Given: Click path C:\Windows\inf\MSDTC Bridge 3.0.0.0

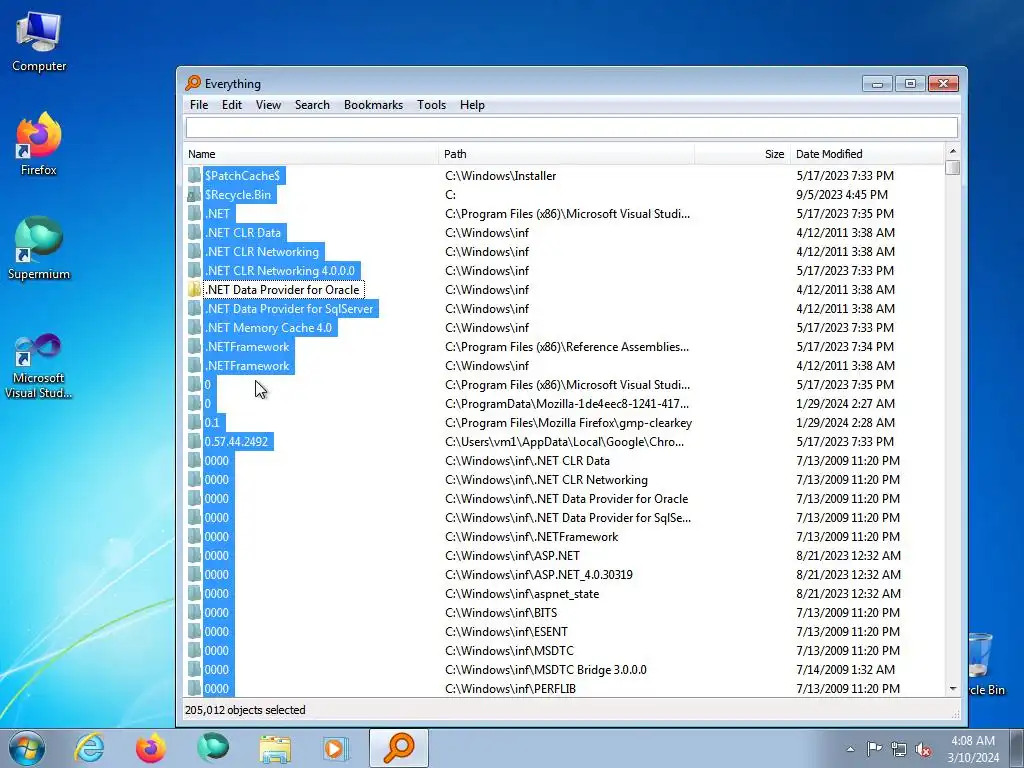Looking at the screenshot, I should 546,669.
